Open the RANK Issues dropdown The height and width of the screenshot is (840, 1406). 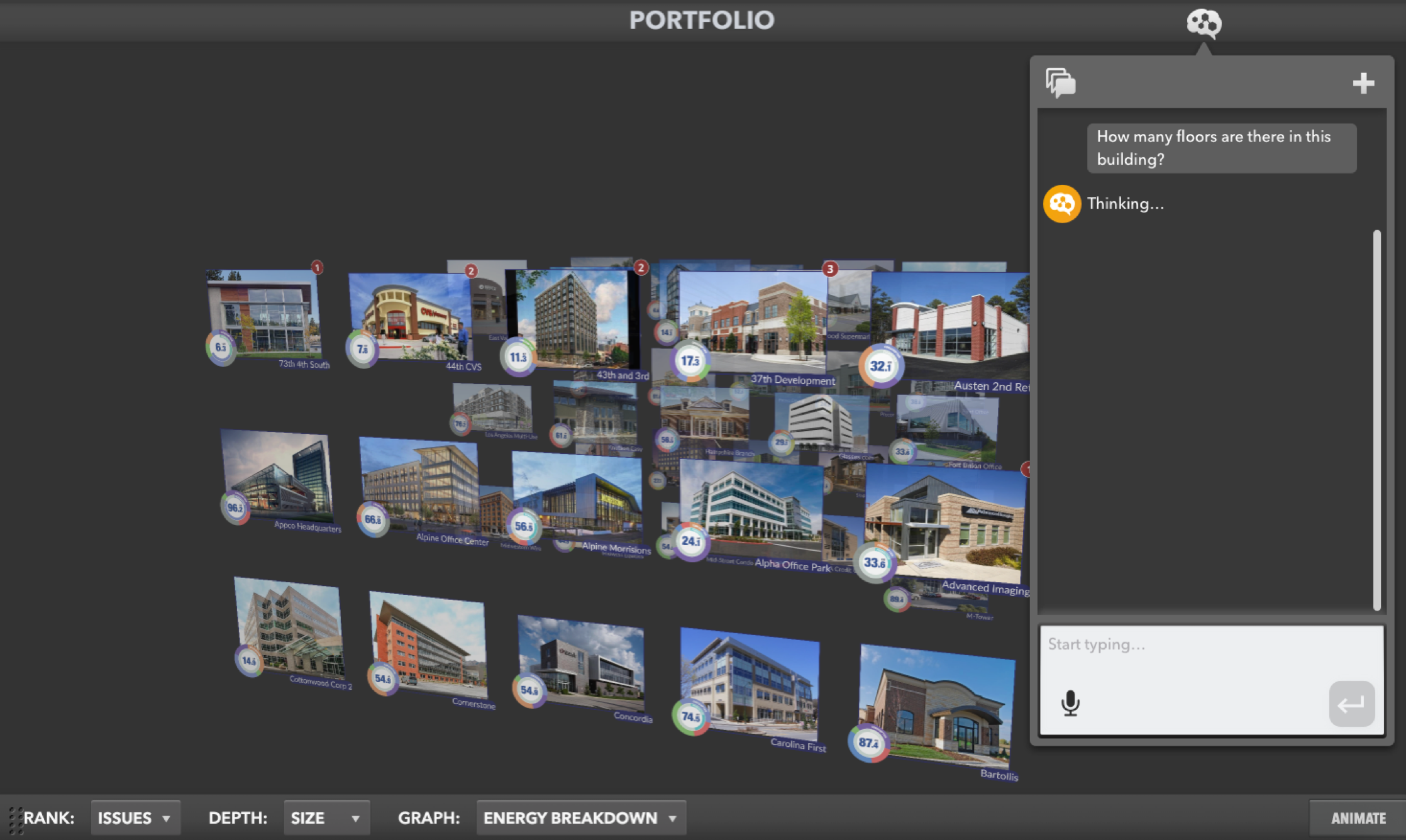[135, 818]
